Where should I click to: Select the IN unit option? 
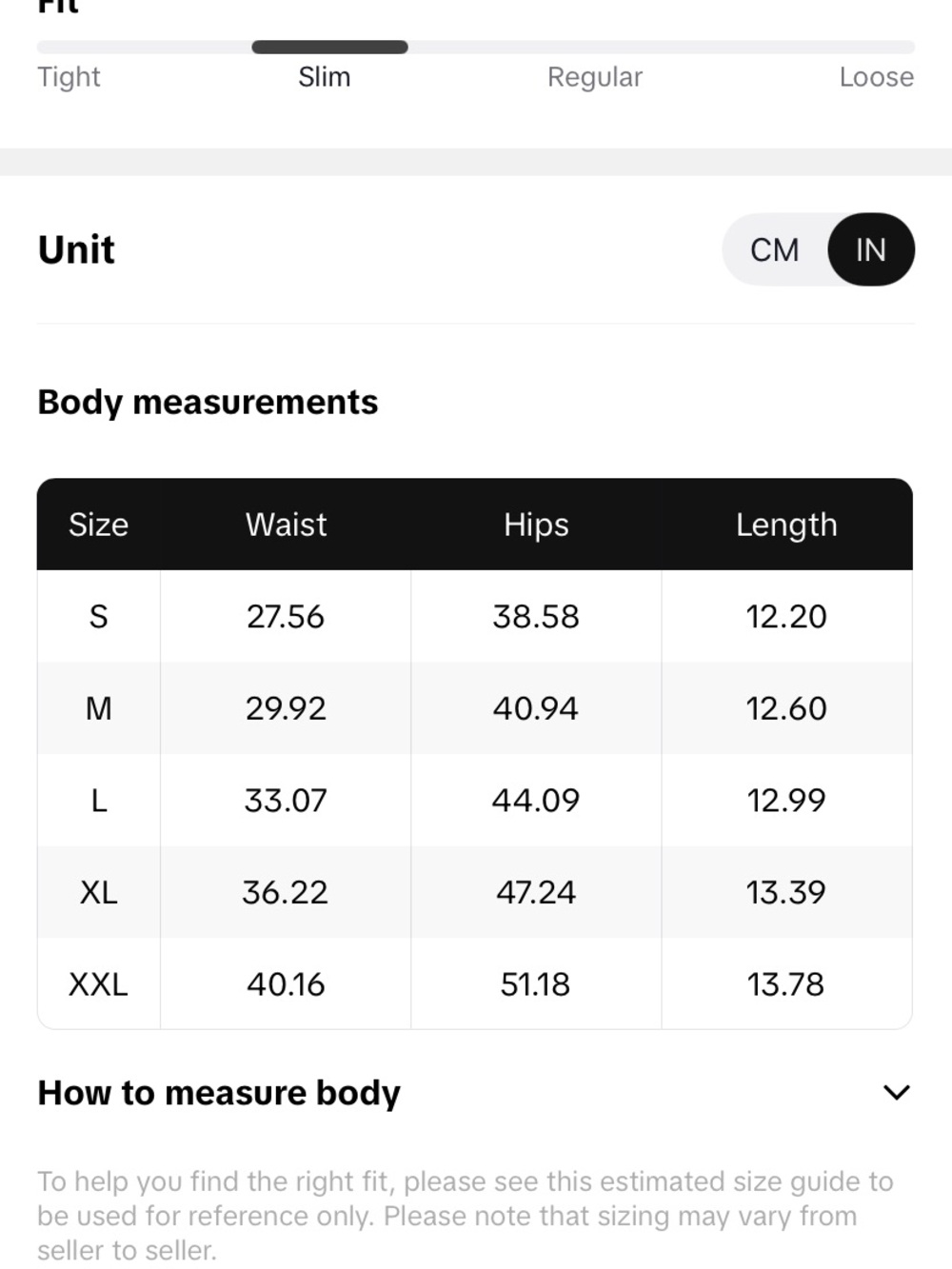871,249
